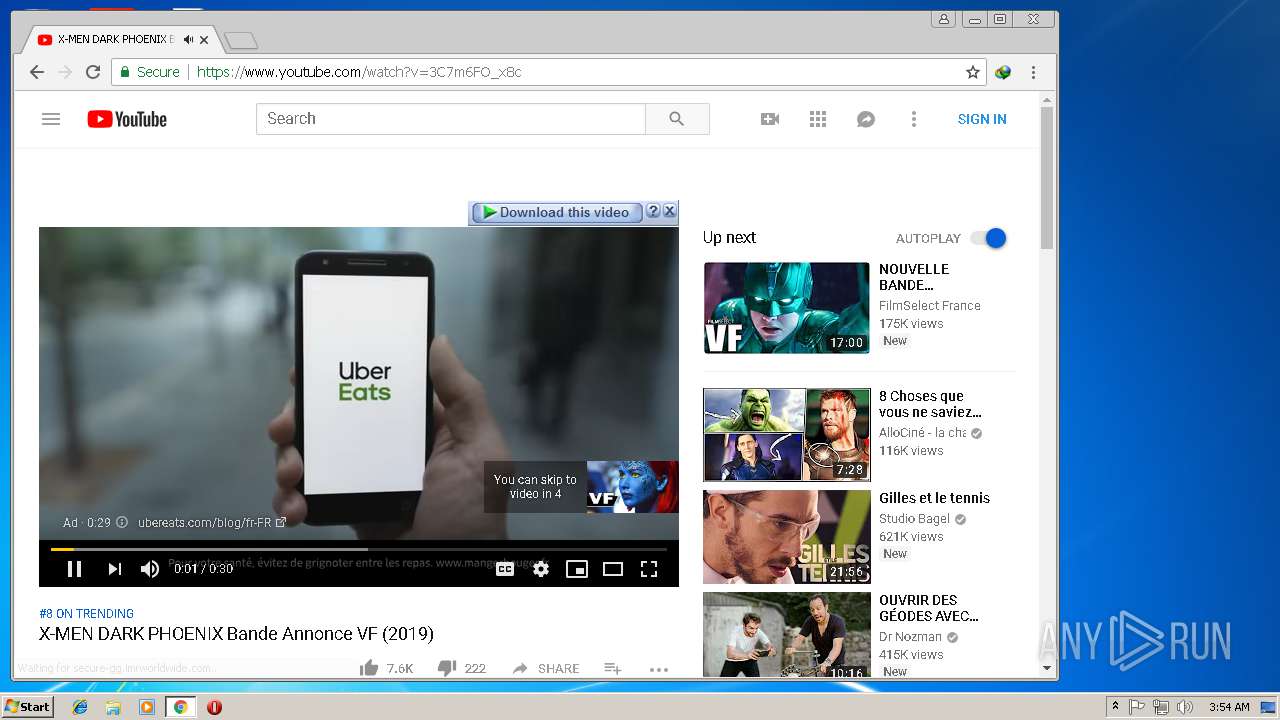Open Gilles et le tennis thumbnail
This screenshot has width=1280, height=720.
click(x=787, y=537)
